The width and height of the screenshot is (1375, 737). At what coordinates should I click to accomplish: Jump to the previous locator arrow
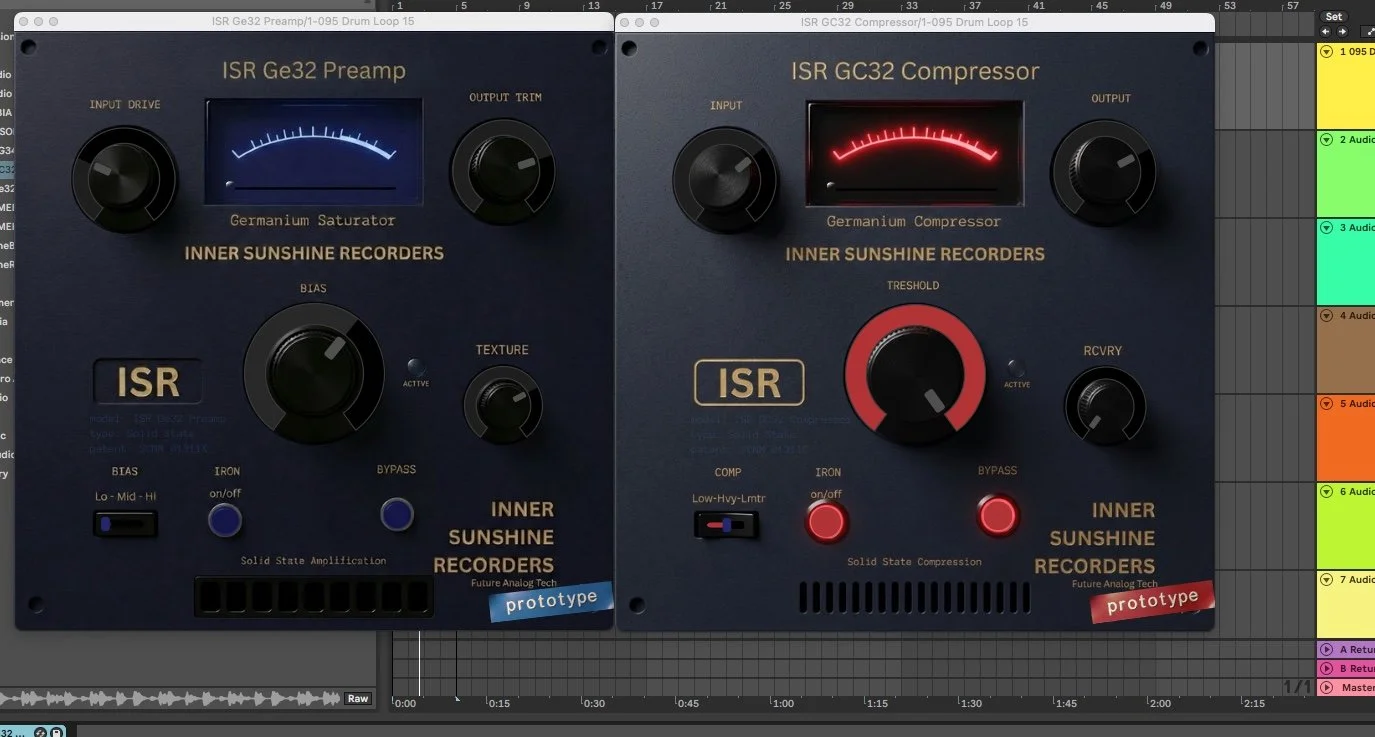(x=1326, y=32)
